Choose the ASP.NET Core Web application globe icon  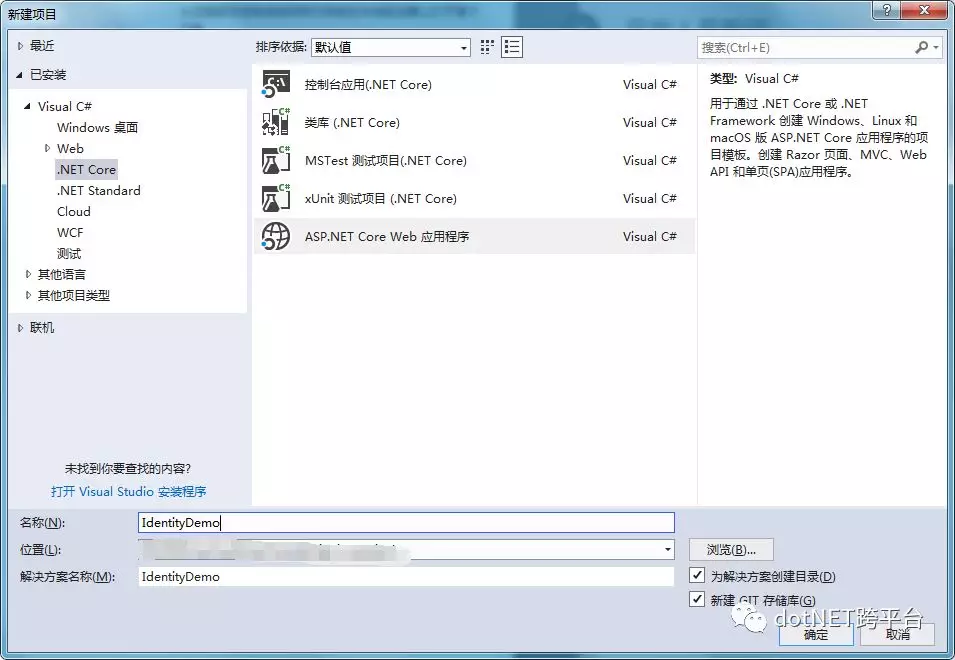275,237
